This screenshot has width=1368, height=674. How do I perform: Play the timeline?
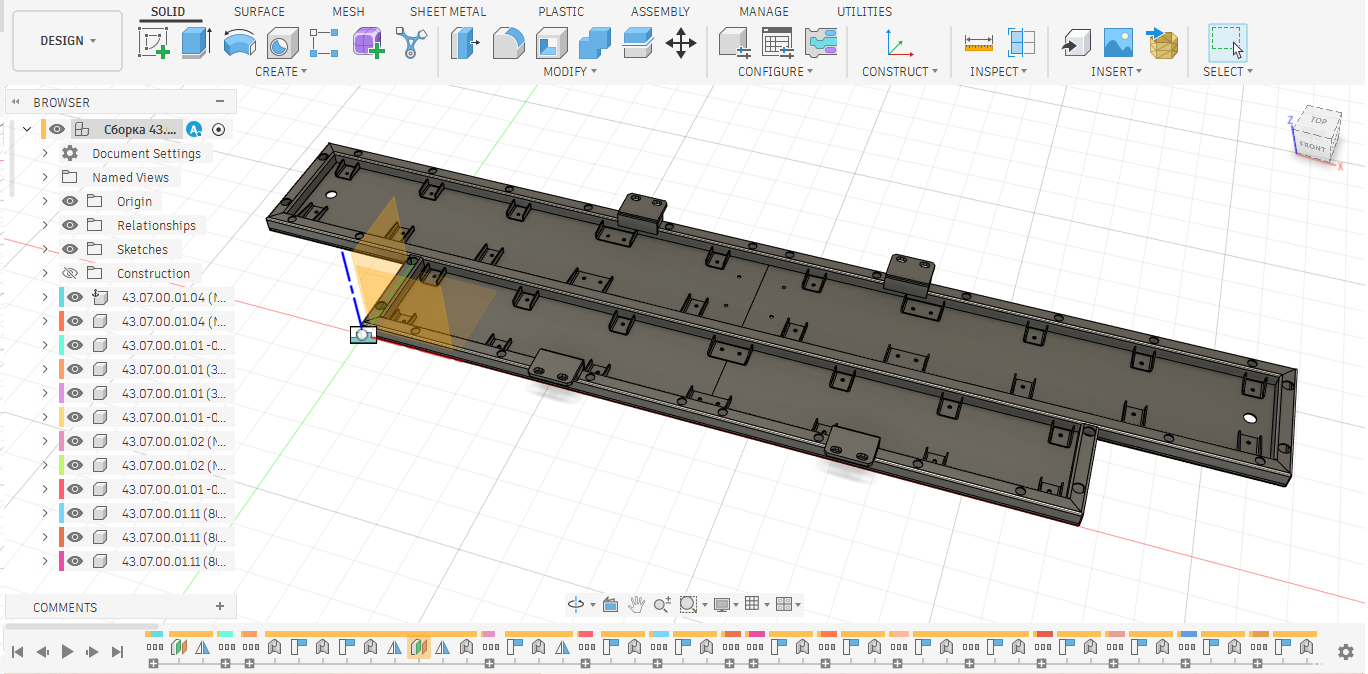point(67,652)
